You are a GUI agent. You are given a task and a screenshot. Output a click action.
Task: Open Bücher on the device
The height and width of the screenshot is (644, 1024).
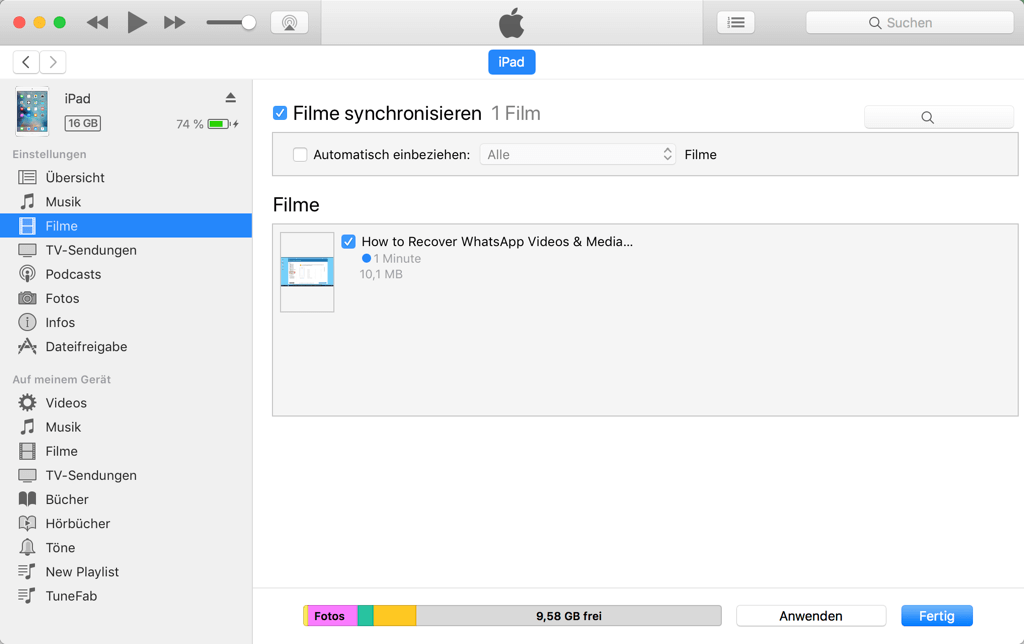[126, 500]
